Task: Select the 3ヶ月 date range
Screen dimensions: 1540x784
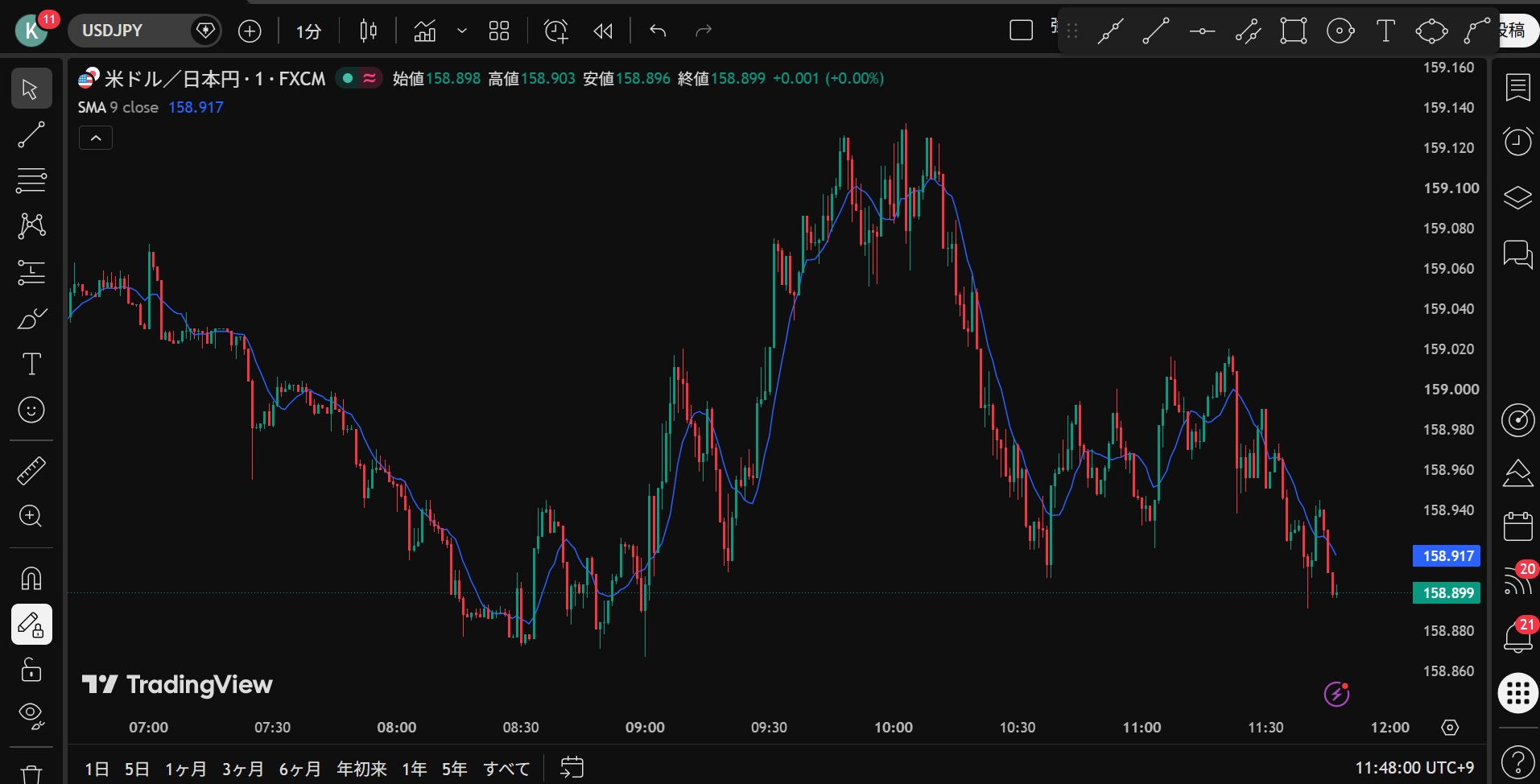Action: pos(243,769)
